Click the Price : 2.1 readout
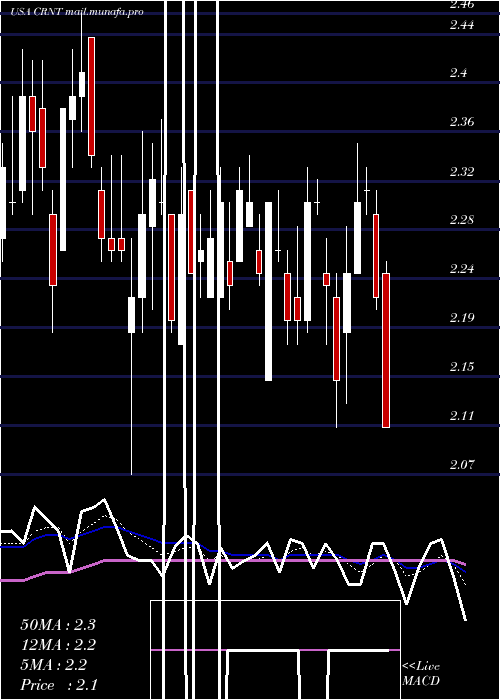The width and height of the screenshot is (500, 700). point(59,685)
